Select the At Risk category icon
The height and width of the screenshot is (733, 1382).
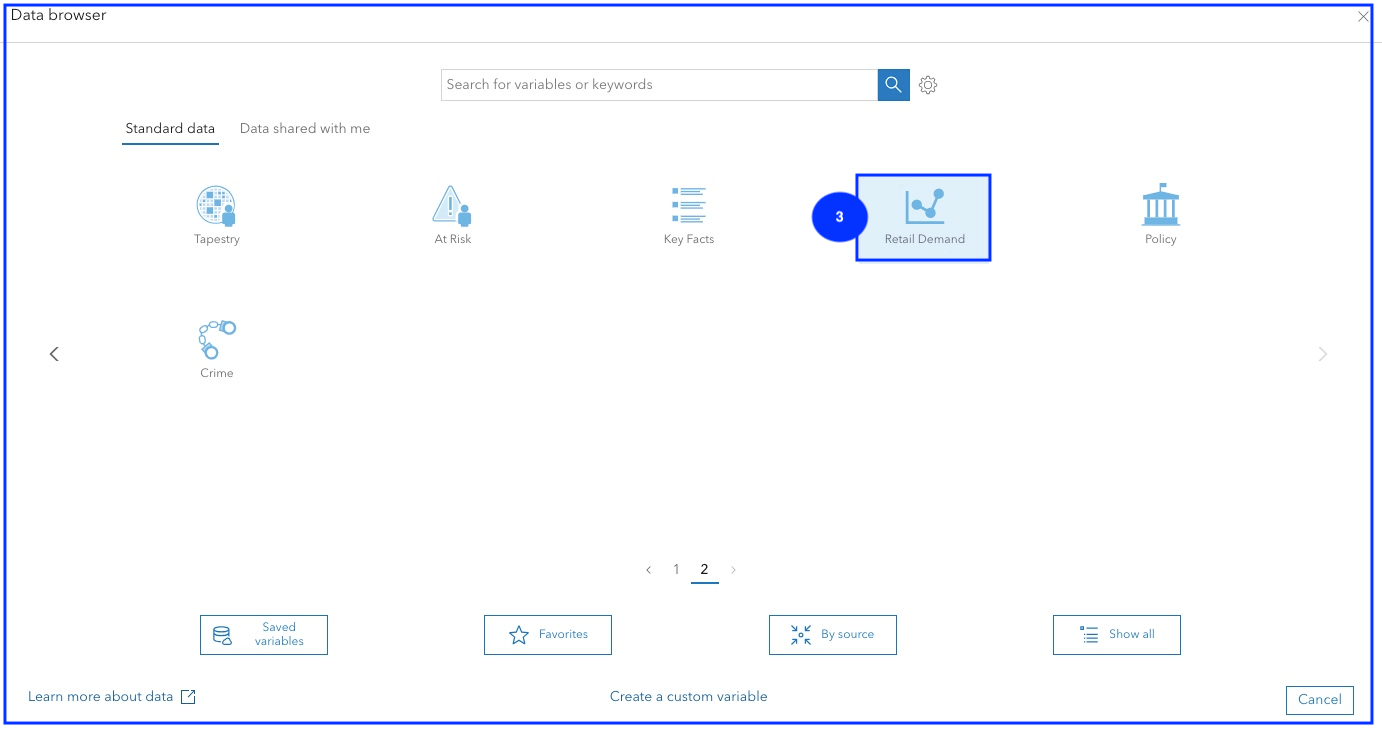(x=452, y=213)
